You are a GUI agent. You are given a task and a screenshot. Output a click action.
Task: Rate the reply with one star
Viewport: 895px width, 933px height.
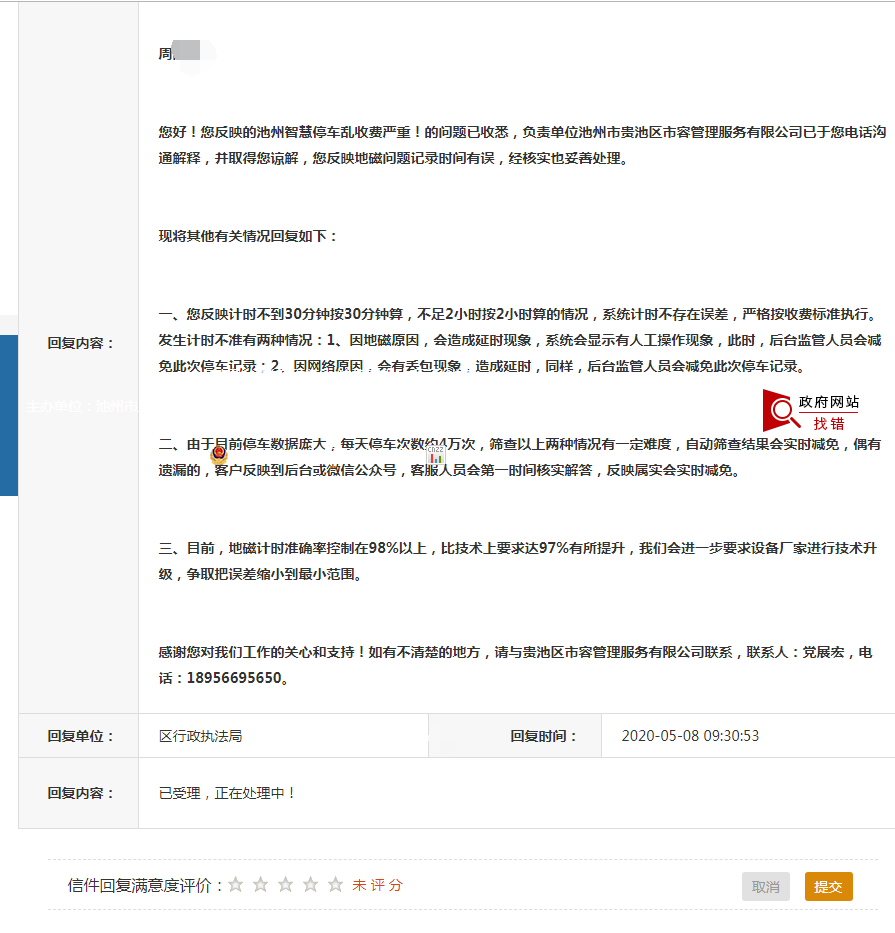[x=236, y=885]
